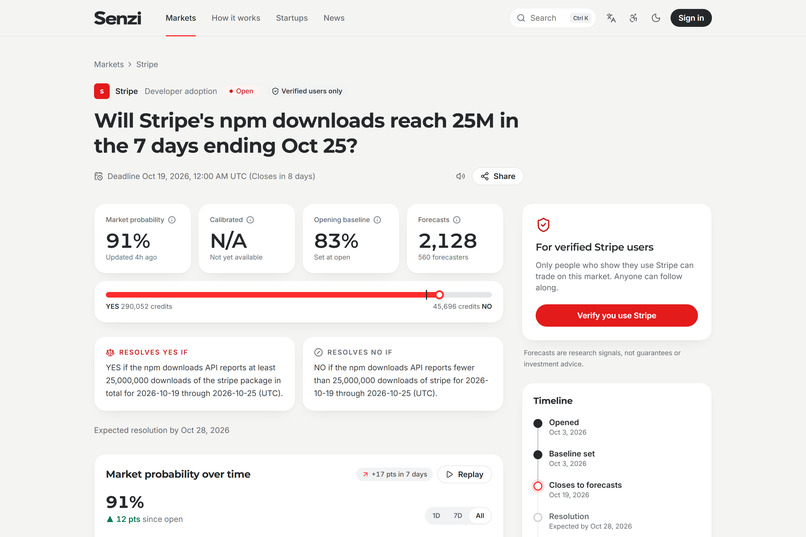Show info for Market probability
Viewport: 806px width, 537px height.
pyautogui.click(x=172, y=220)
